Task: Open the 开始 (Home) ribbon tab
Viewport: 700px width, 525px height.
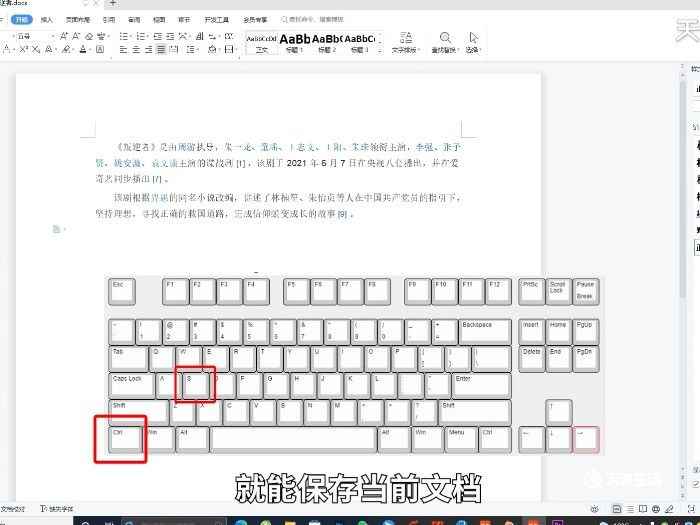Action: (x=21, y=19)
